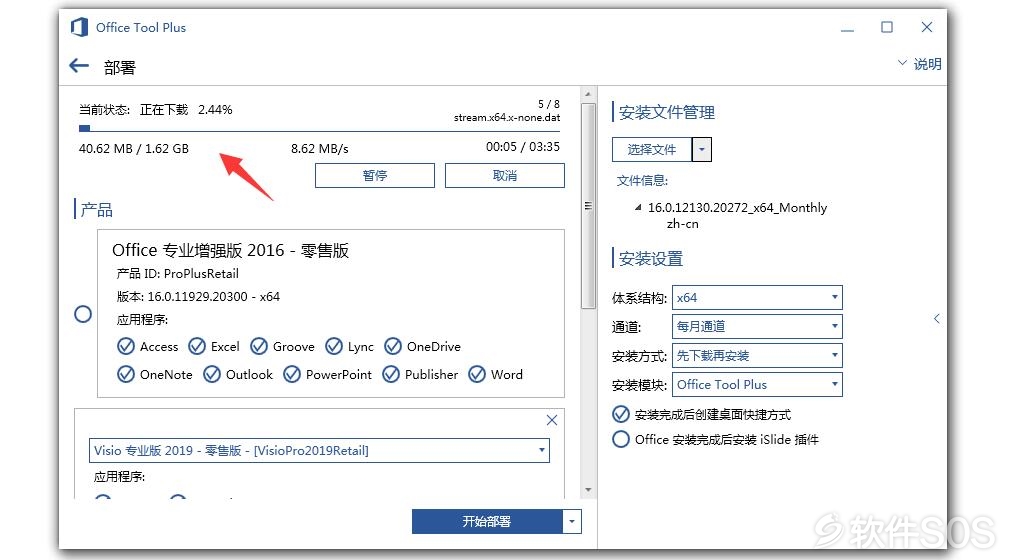Open the 开始部署 dropdown arrow
1011x560 pixels.
[x=571, y=521]
